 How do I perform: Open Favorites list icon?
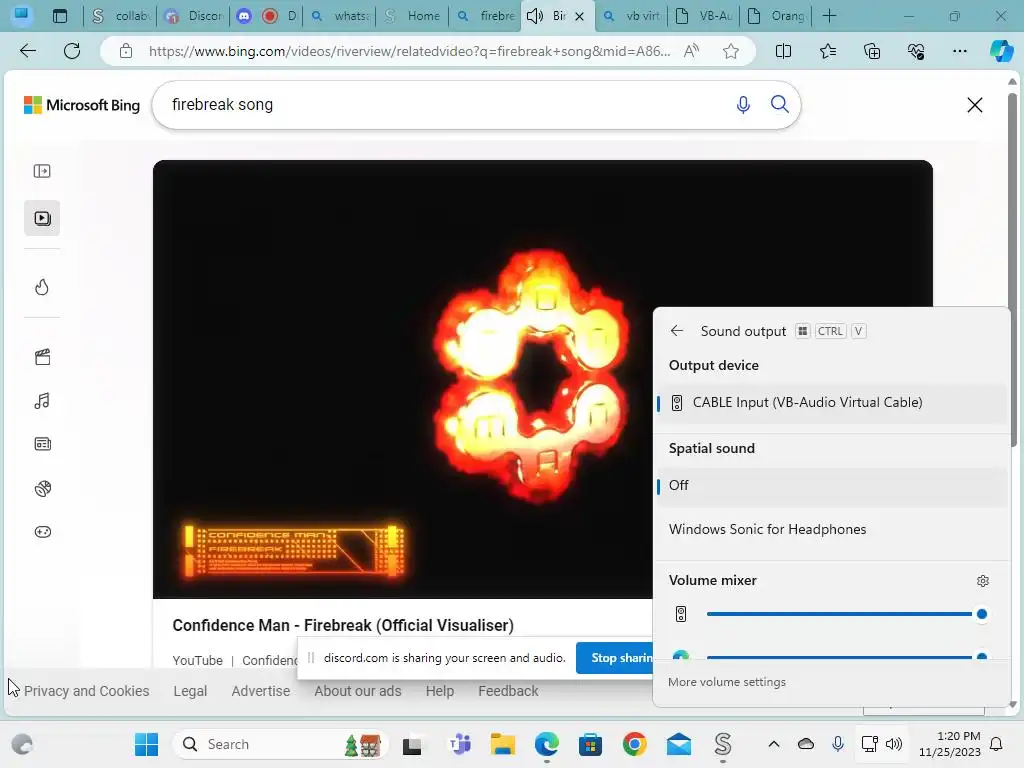(x=827, y=51)
